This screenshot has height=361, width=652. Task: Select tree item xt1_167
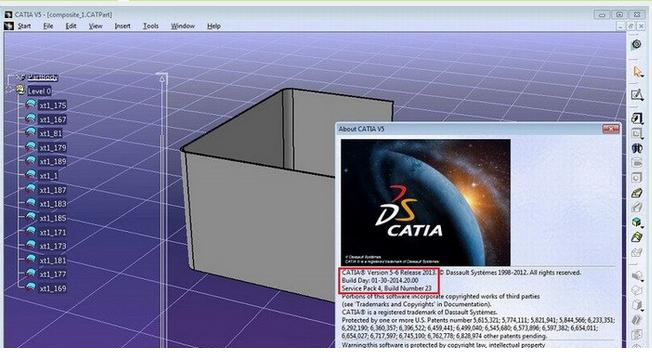click(53, 119)
